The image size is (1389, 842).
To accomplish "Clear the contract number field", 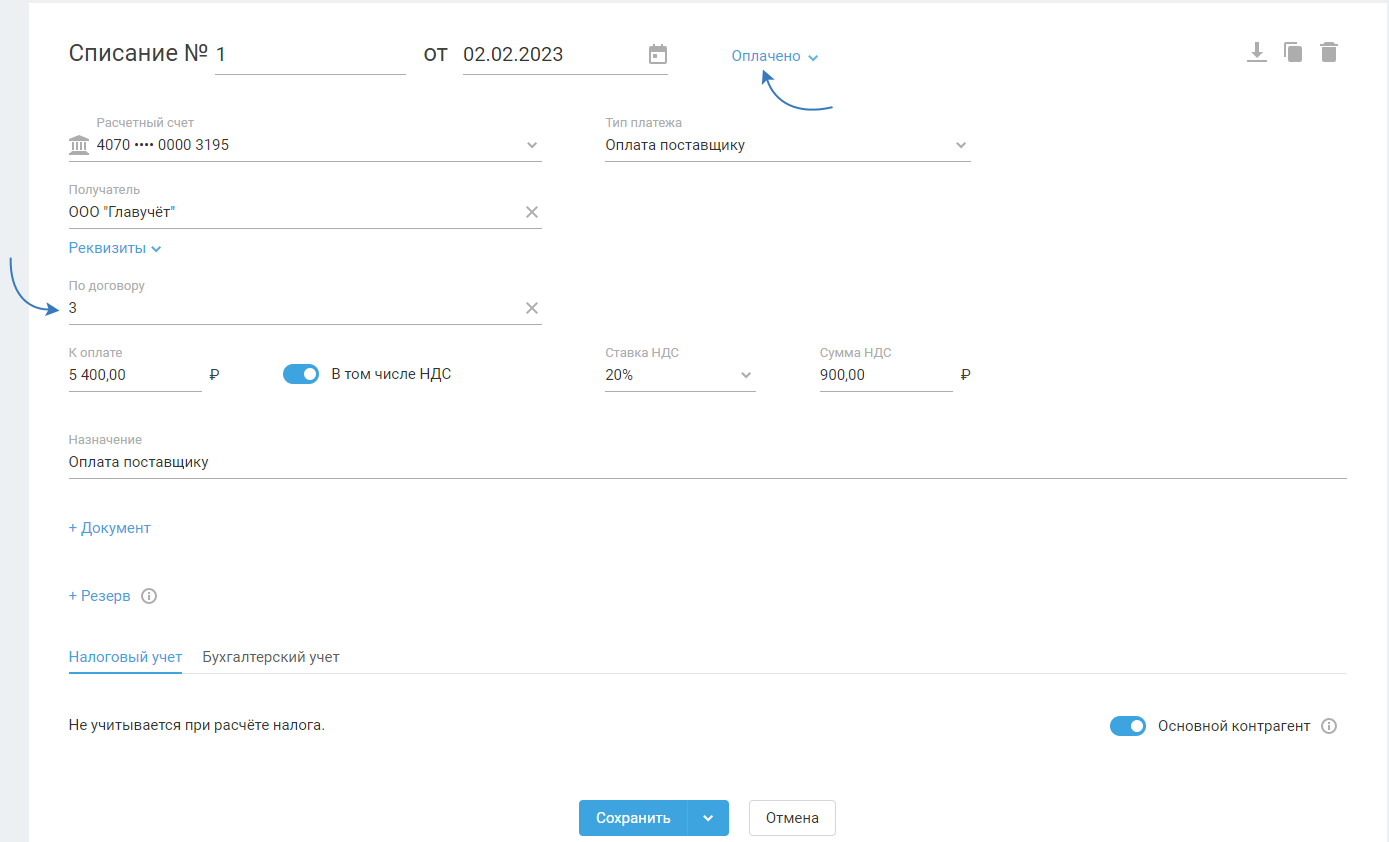I will point(532,308).
